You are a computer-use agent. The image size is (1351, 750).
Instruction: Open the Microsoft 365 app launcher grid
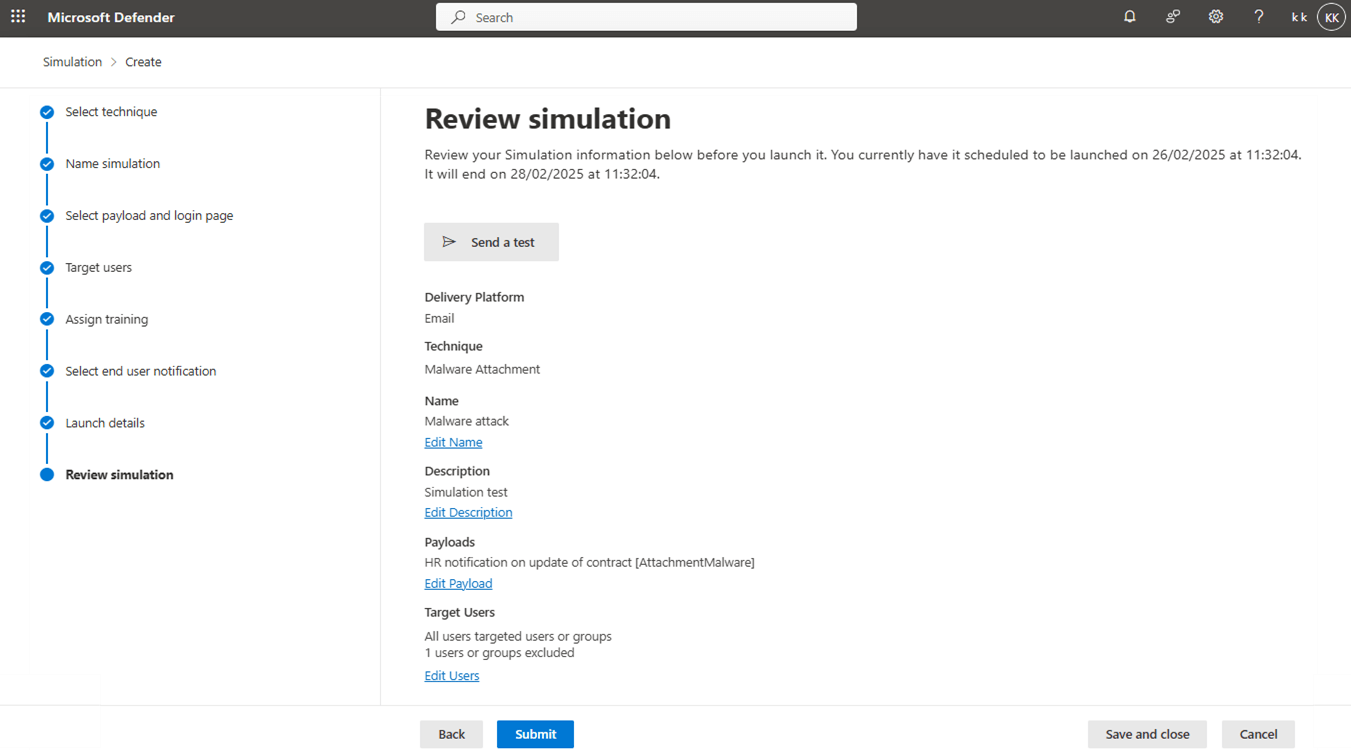tap(18, 16)
